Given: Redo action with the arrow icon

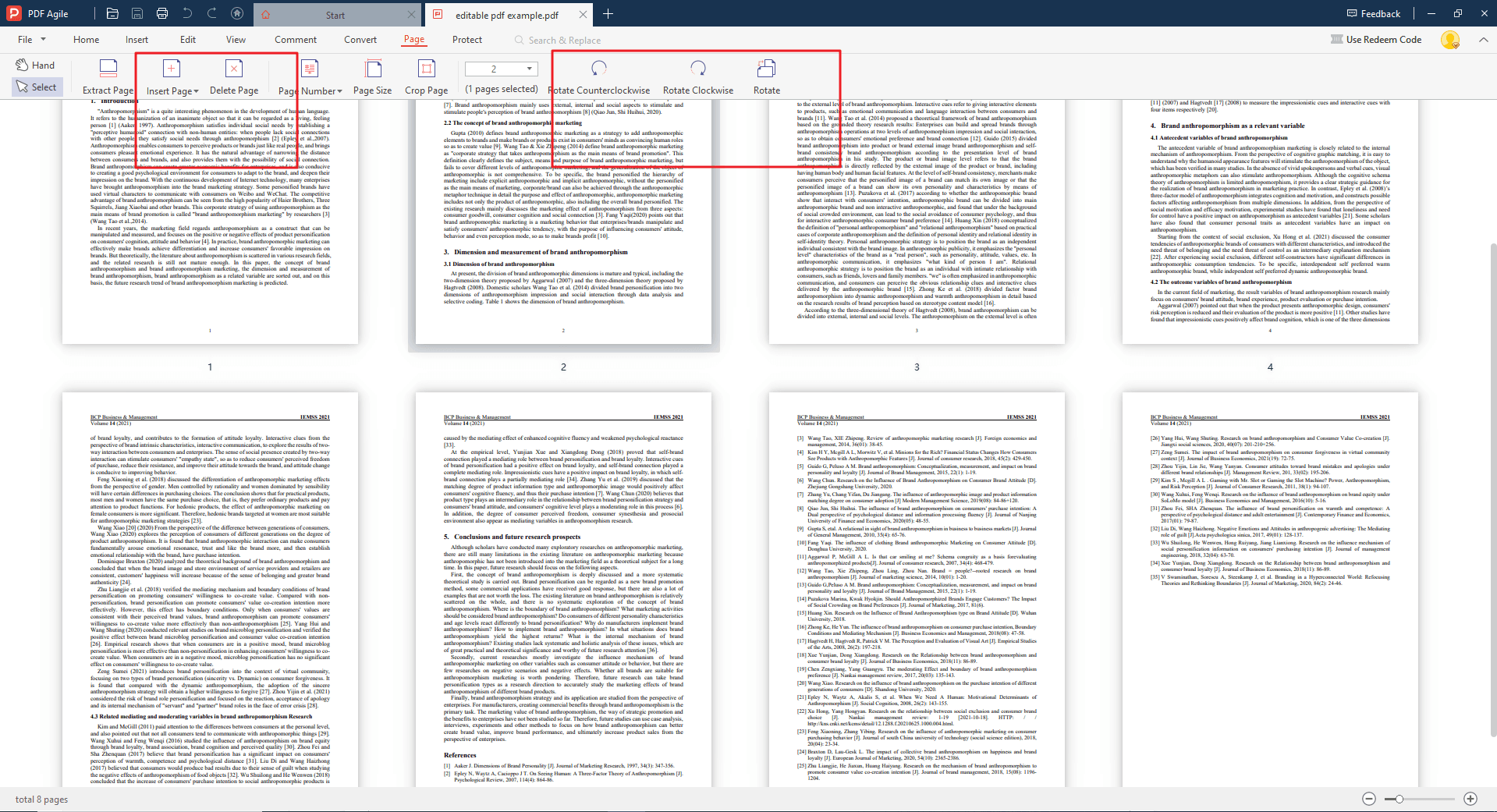Looking at the screenshot, I should (212, 13).
